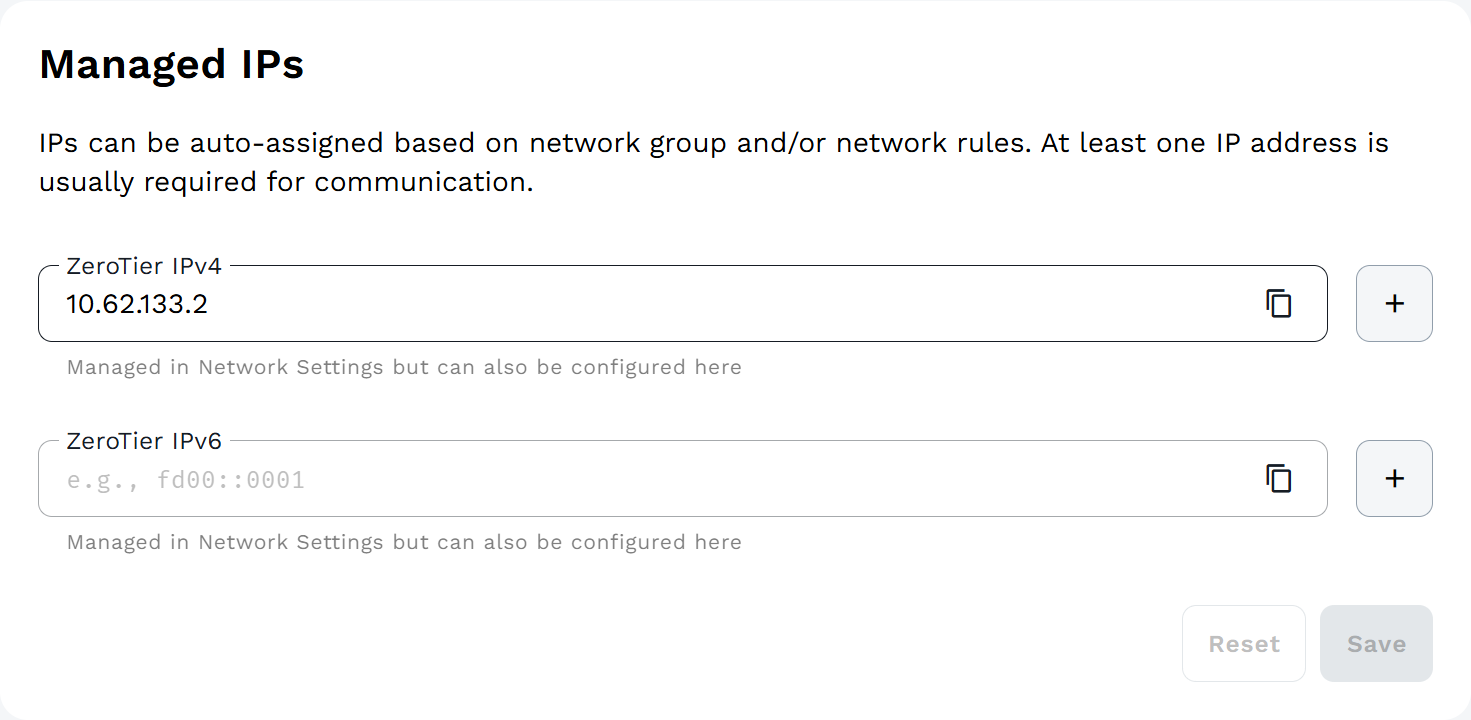The image size is (1471, 720).
Task: Add another ZeroTier IPv6 address
Action: tap(1394, 479)
